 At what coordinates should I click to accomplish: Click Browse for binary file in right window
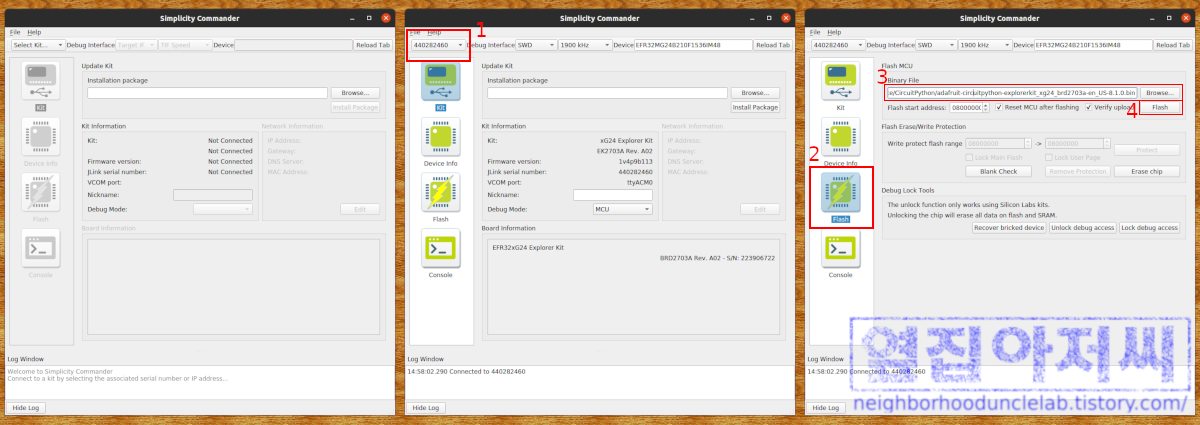coord(1160,93)
